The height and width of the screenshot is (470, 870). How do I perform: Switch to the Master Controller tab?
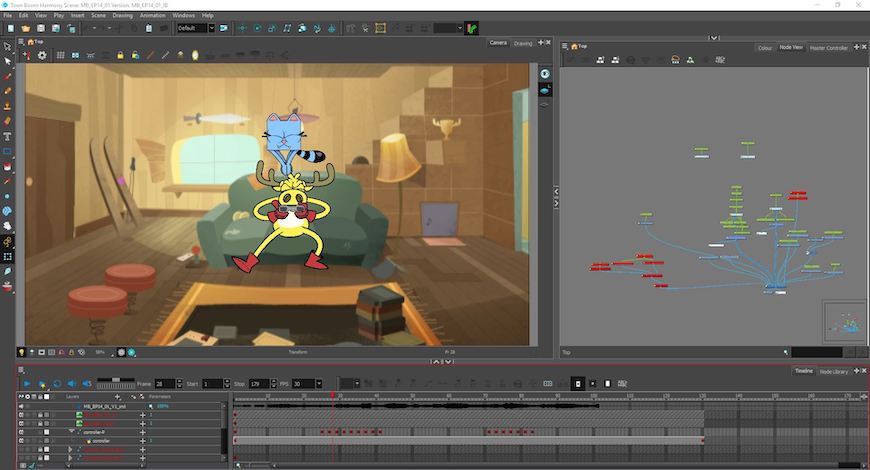[x=828, y=48]
